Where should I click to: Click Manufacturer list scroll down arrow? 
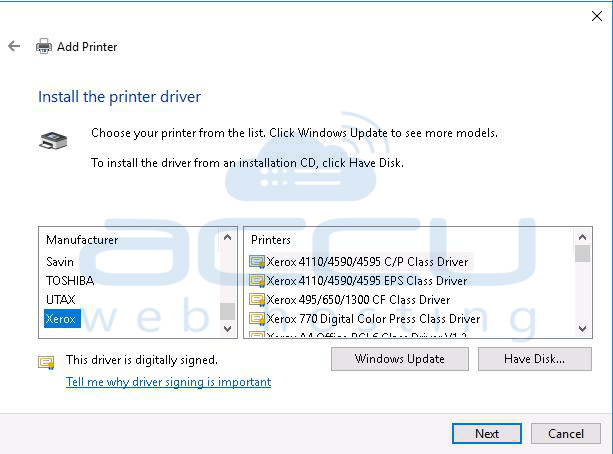click(x=228, y=328)
